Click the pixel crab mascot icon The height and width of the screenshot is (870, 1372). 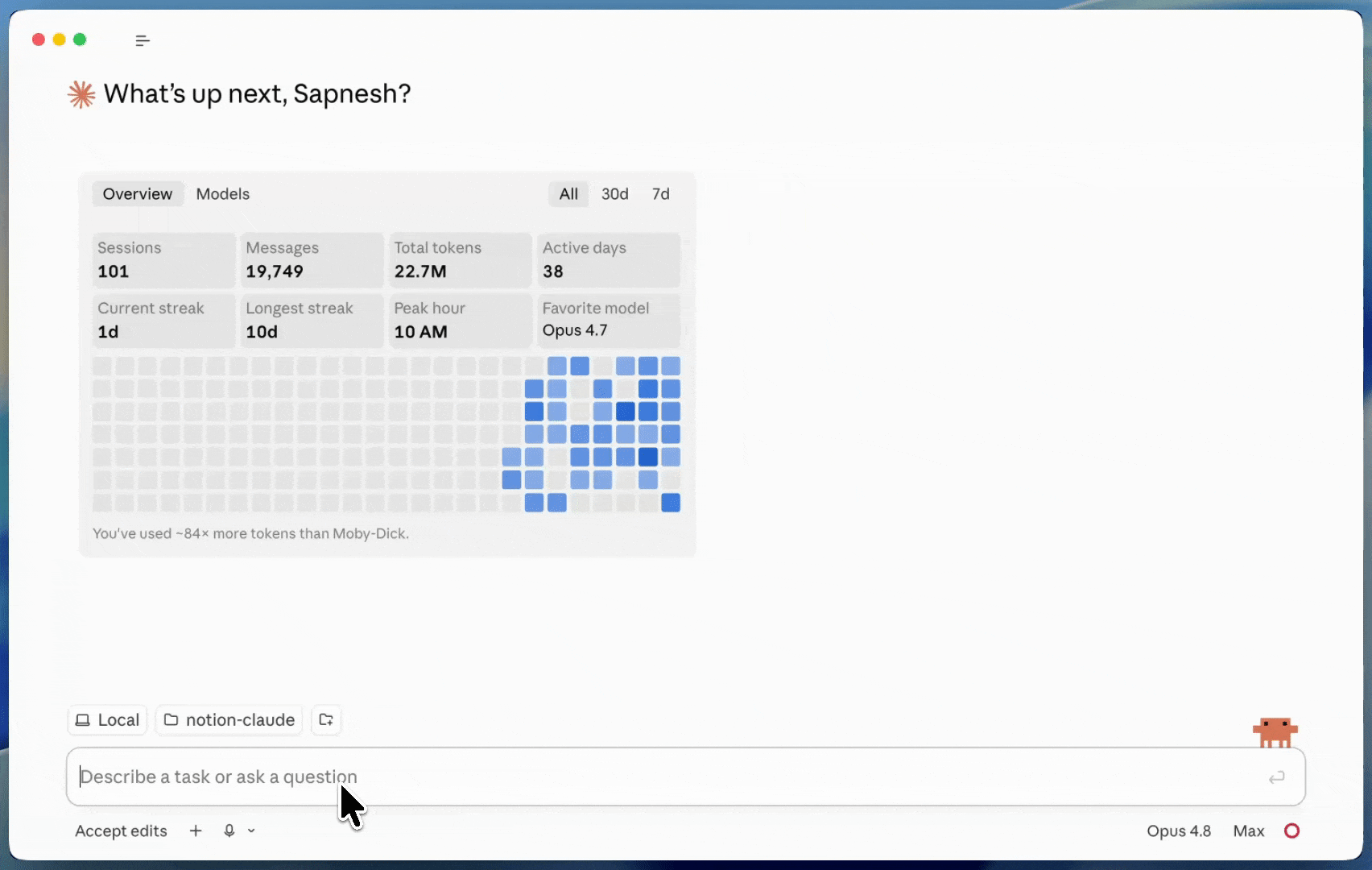[x=1275, y=732]
